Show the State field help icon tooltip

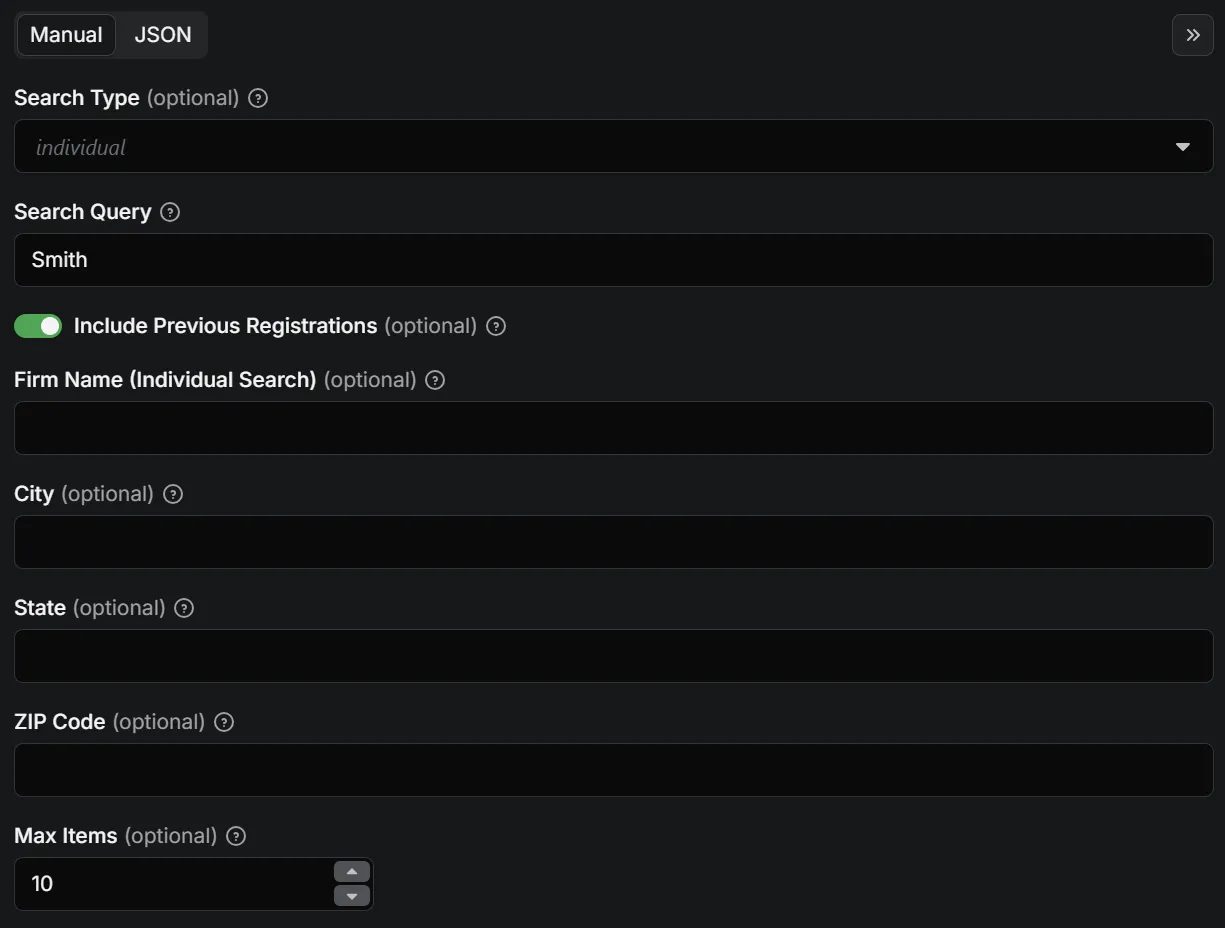click(x=184, y=608)
